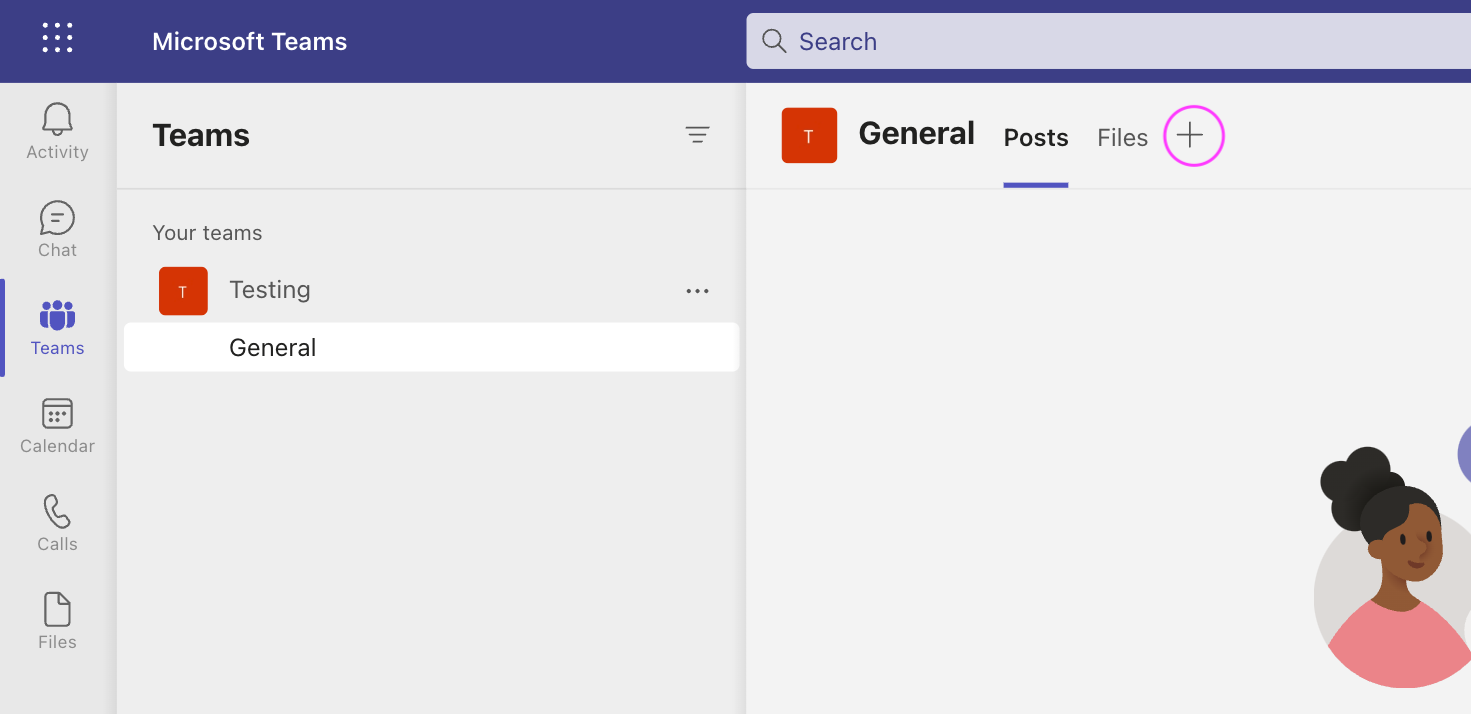
Task: Click the magnifier in the search bar
Action: coord(773,41)
